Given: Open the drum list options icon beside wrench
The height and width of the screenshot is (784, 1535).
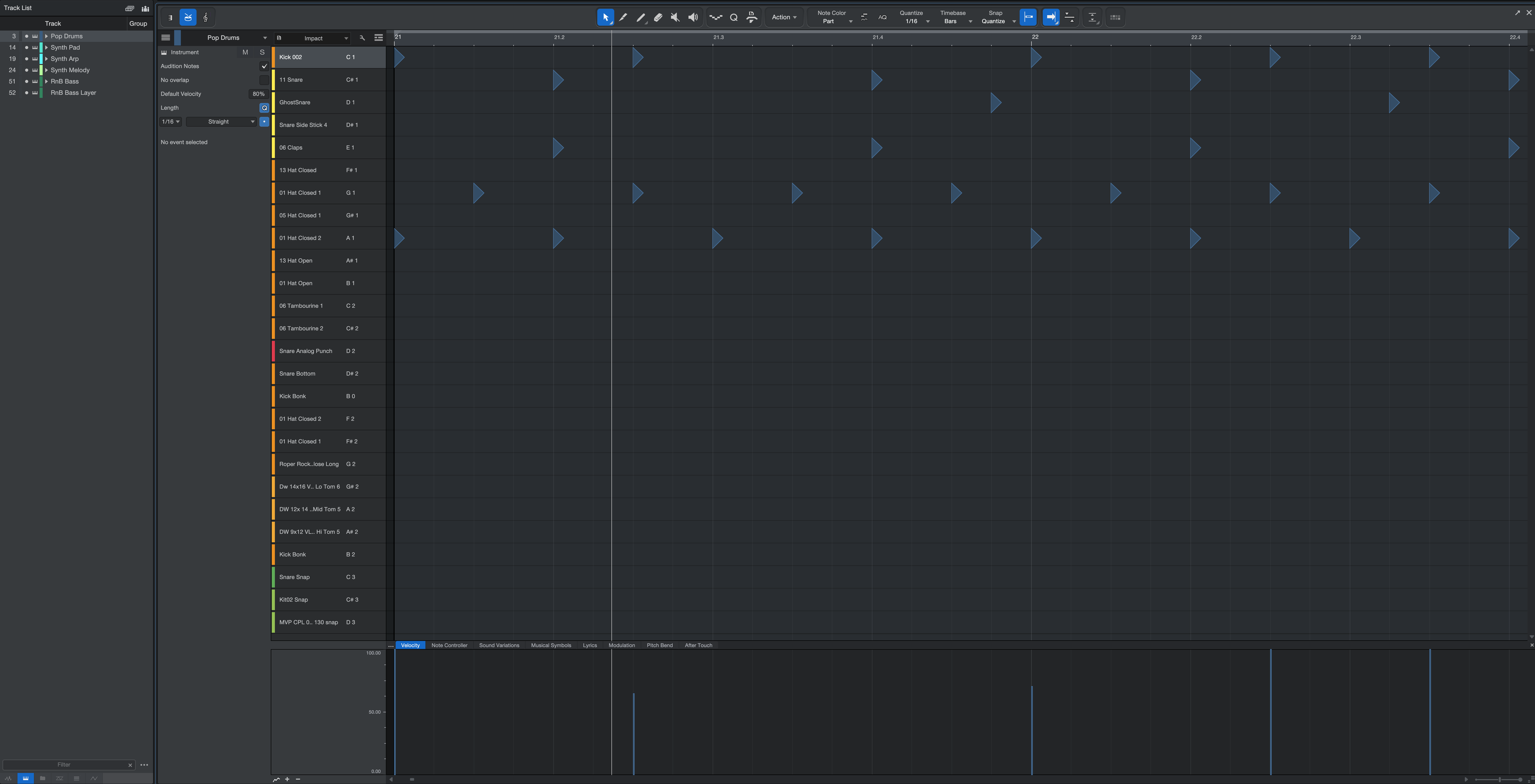Looking at the screenshot, I should tap(378, 38).
